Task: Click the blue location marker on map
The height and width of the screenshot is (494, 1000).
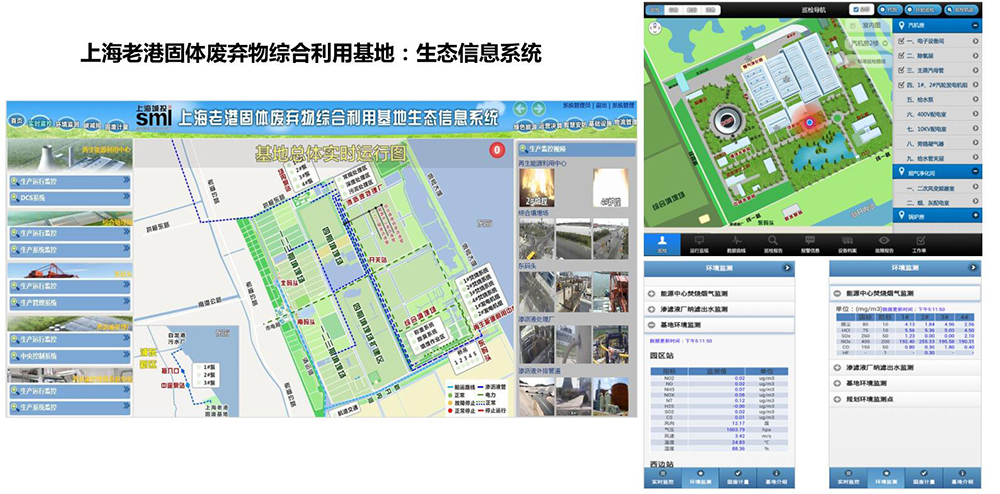Action: [x=808, y=123]
